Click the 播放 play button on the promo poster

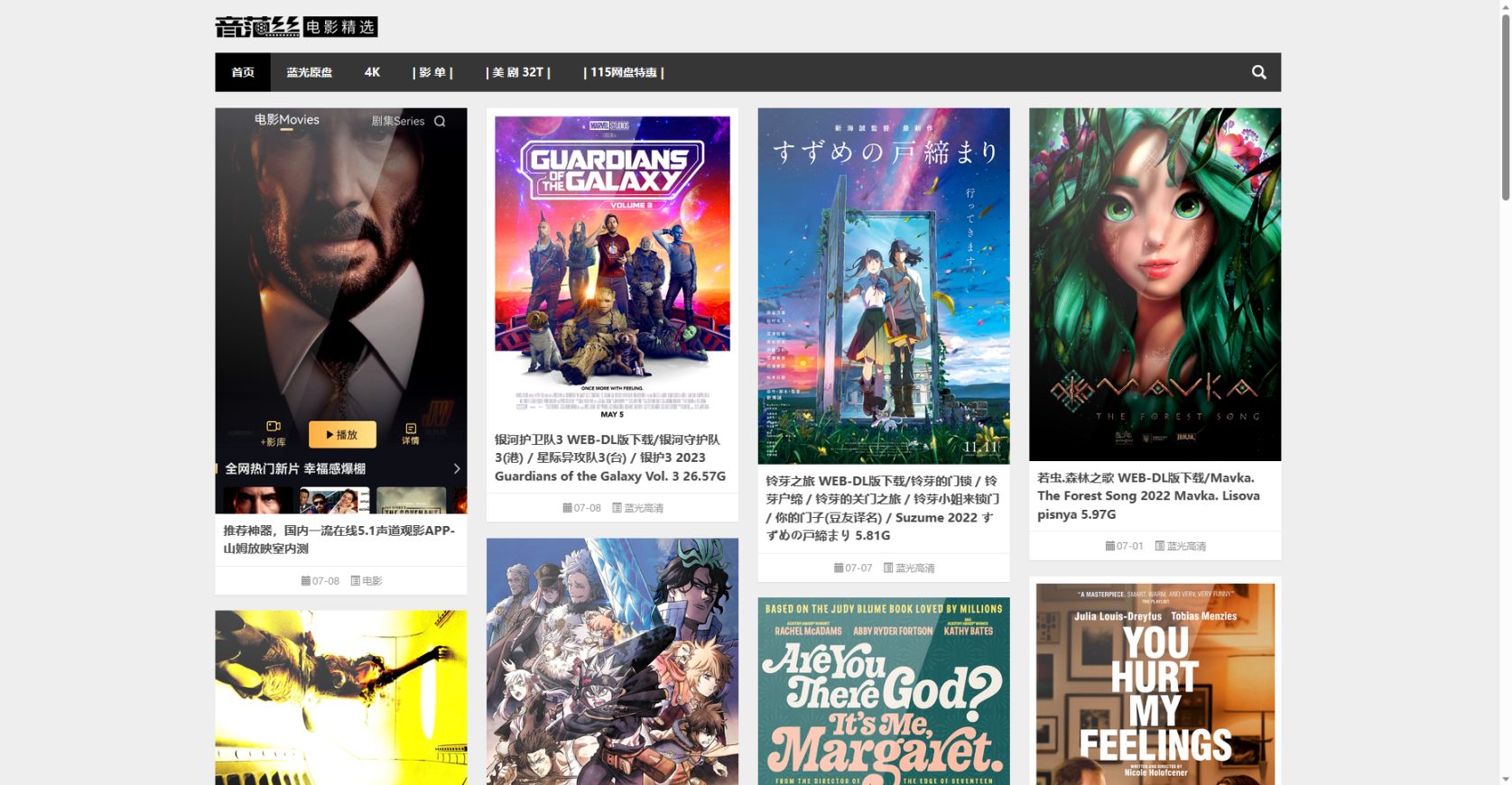click(342, 435)
